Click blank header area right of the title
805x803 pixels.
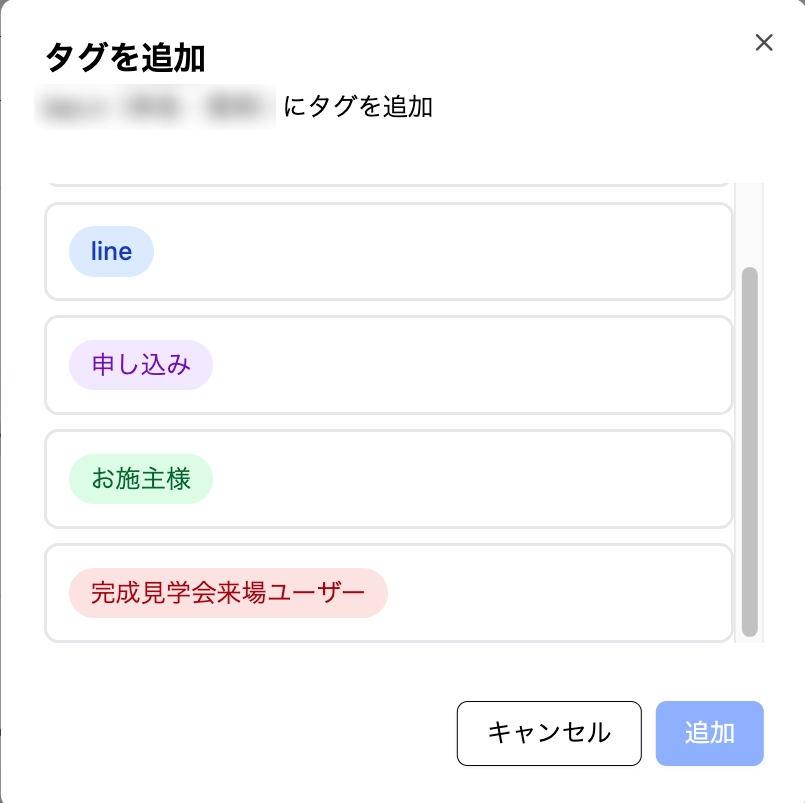(x=480, y=58)
